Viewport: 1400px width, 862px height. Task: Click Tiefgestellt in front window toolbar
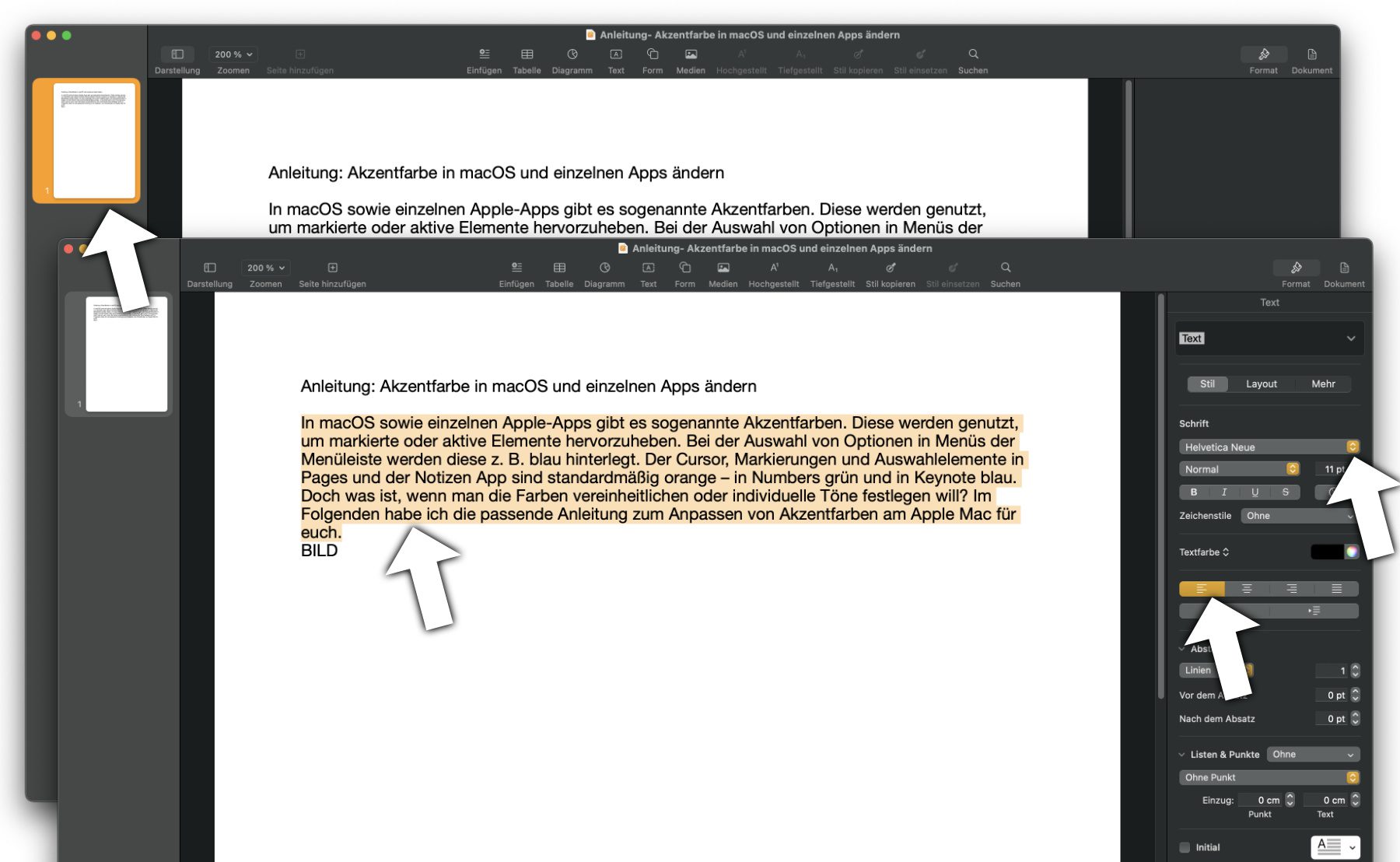click(832, 268)
